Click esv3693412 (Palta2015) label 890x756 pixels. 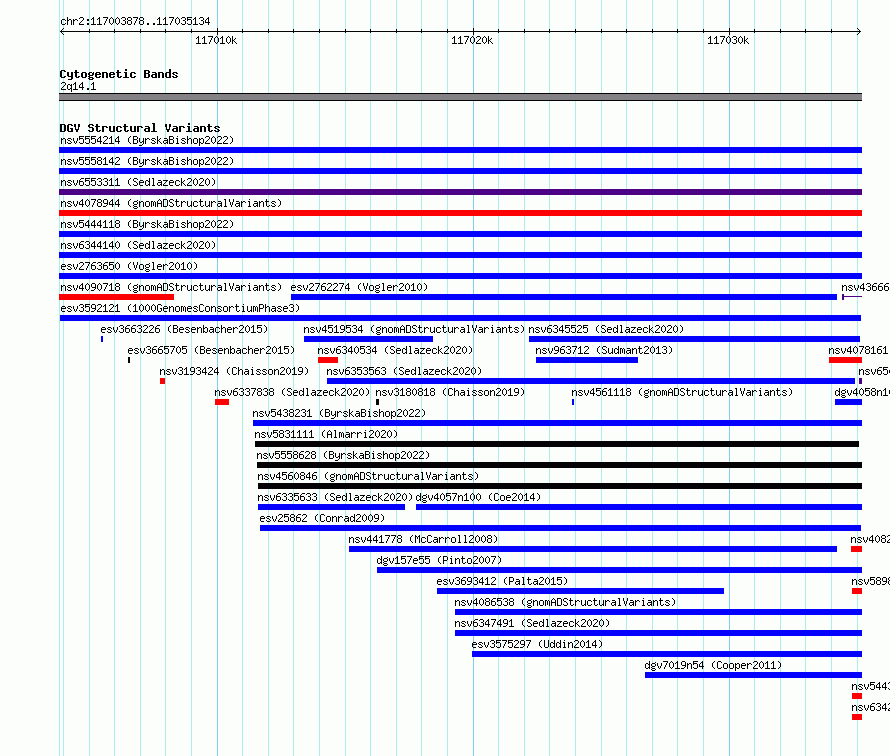pyautogui.click(x=502, y=581)
